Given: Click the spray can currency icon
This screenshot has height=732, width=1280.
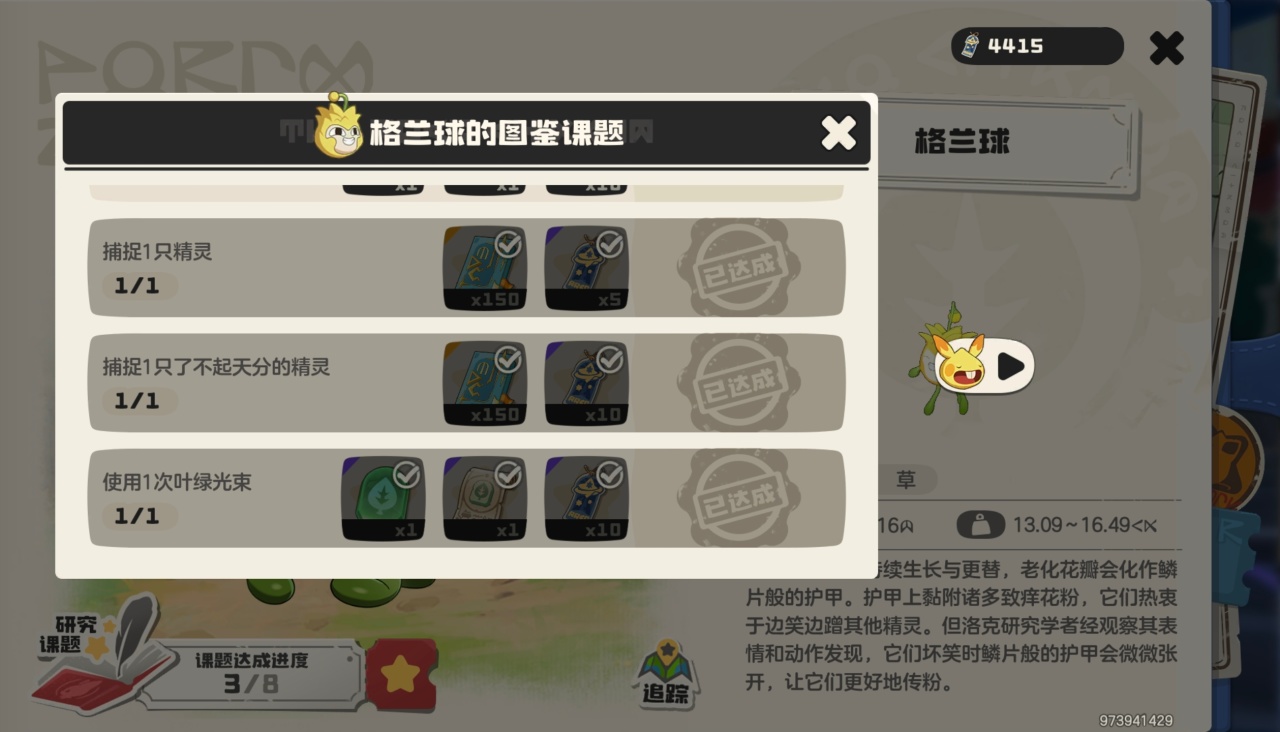Looking at the screenshot, I should coord(970,45).
